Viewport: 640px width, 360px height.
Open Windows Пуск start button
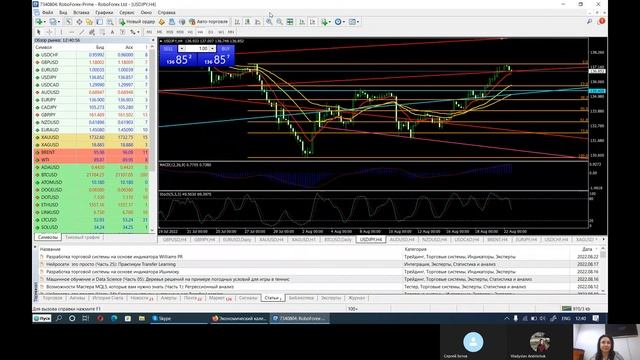(x=42, y=318)
